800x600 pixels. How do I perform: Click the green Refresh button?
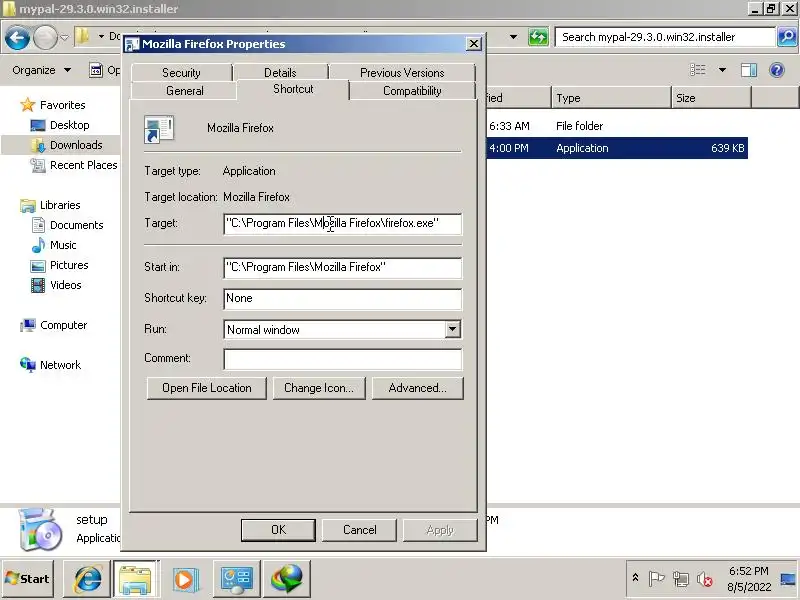click(x=538, y=37)
